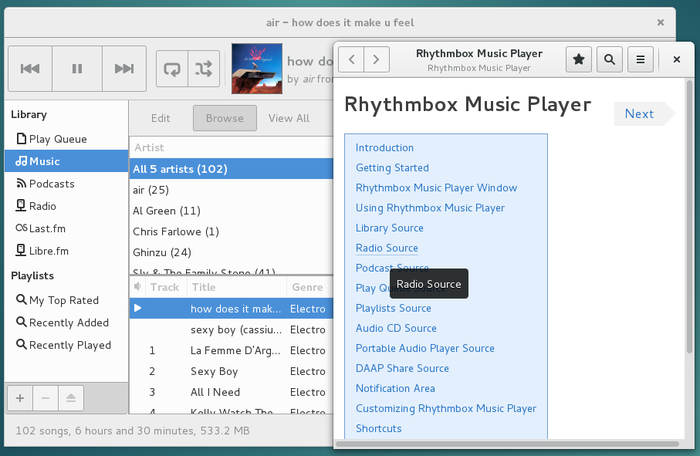Image resolution: width=700 pixels, height=456 pixels.
Task: Click the help window horizontal scrollbar
Action: tap(507, 444)
